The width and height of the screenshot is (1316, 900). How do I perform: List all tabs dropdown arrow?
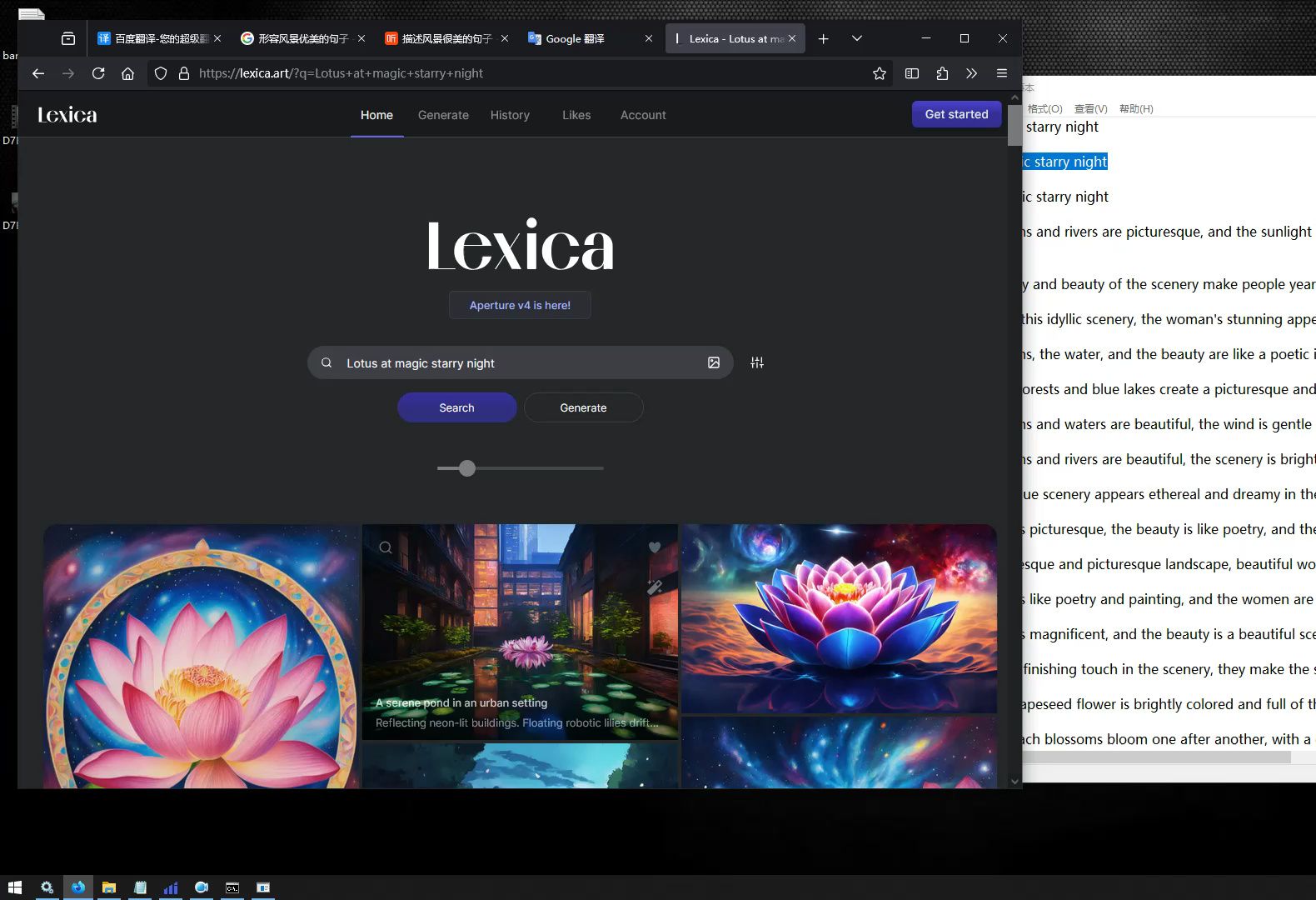856,38
